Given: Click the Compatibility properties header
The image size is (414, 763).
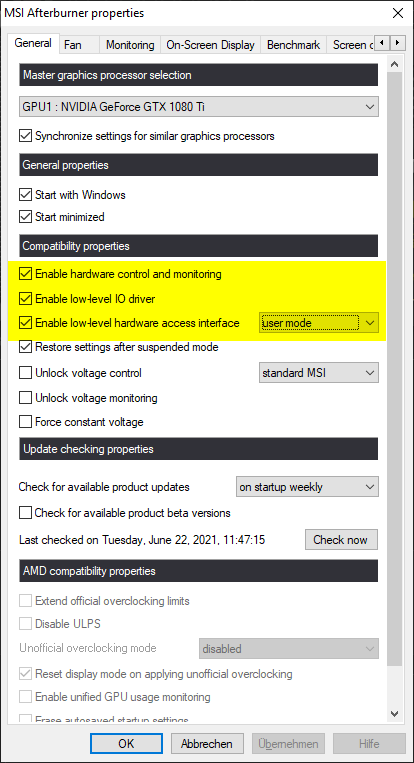Looking at the screenshot, I should 198,246.
